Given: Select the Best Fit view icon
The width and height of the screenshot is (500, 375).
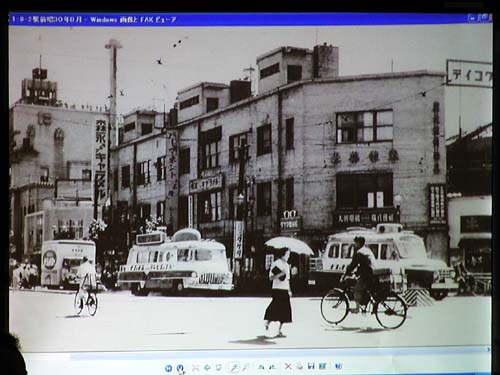Looking at the screenshot, I should [196, 368].
